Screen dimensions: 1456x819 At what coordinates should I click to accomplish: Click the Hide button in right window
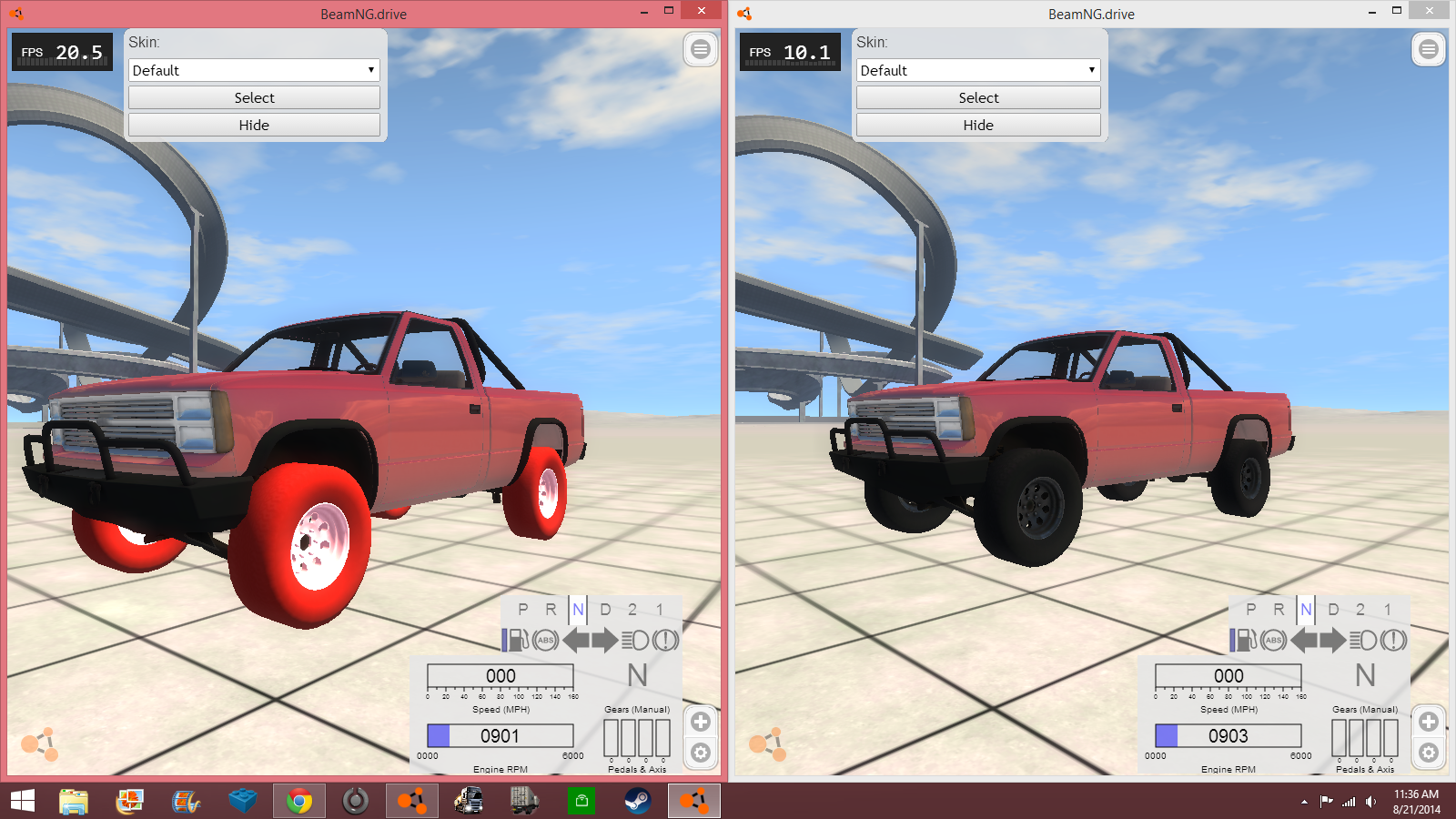978,125
